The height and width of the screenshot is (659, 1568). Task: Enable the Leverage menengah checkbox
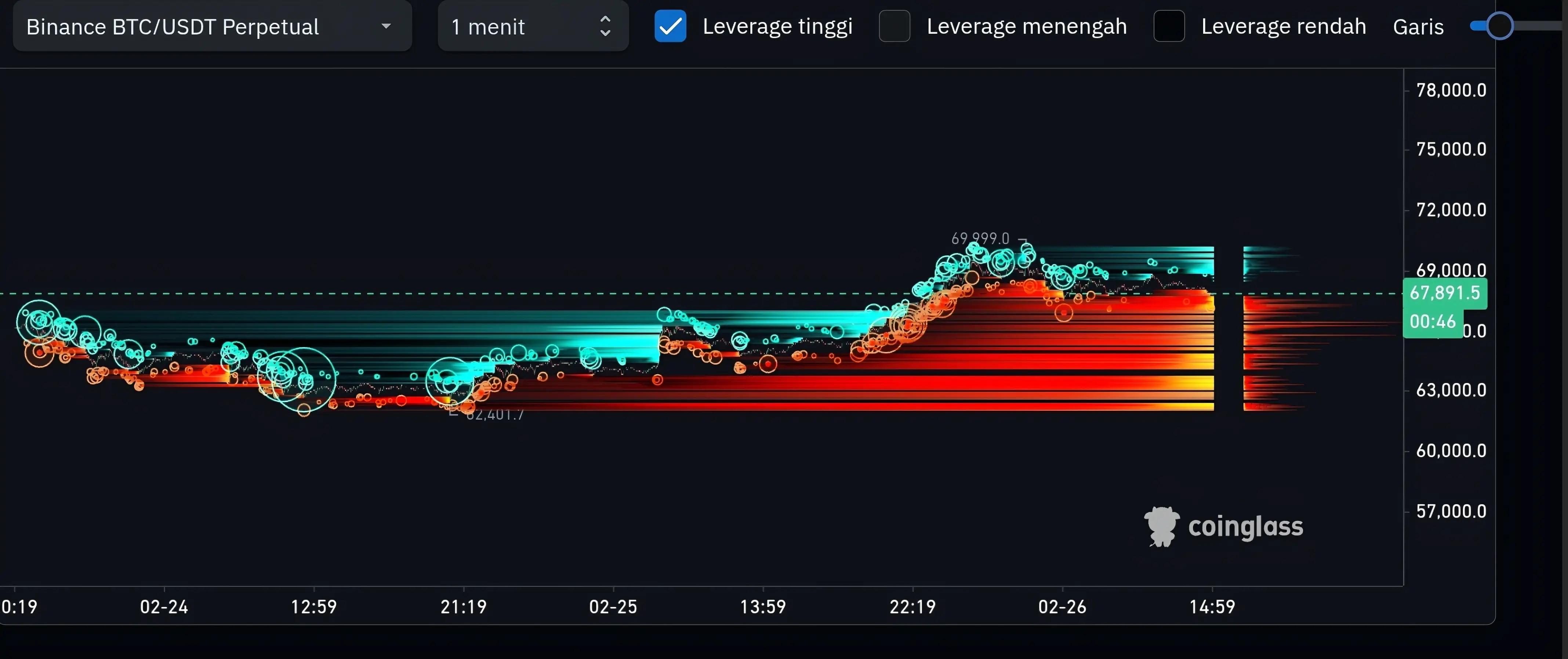tap(894, 26)
